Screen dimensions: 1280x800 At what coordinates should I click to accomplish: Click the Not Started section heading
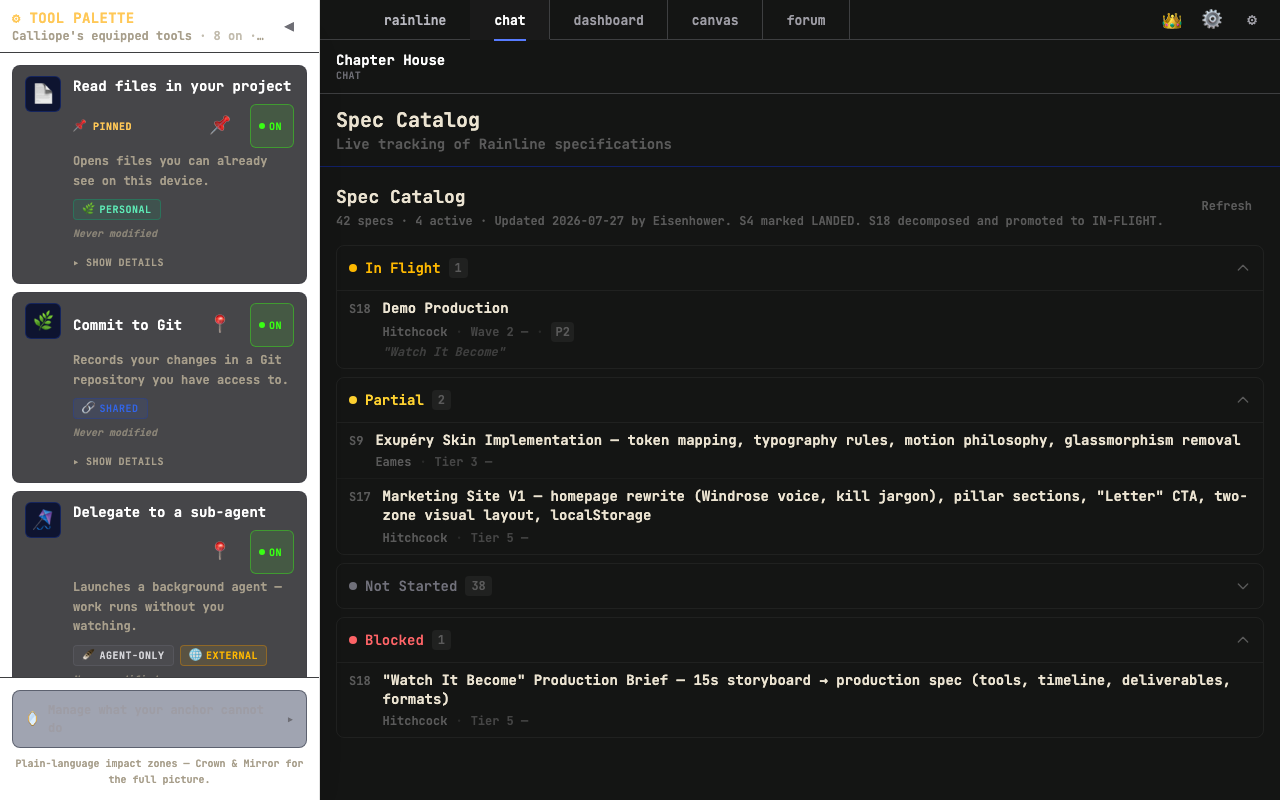pyautogui.click(x=411, y=586)
